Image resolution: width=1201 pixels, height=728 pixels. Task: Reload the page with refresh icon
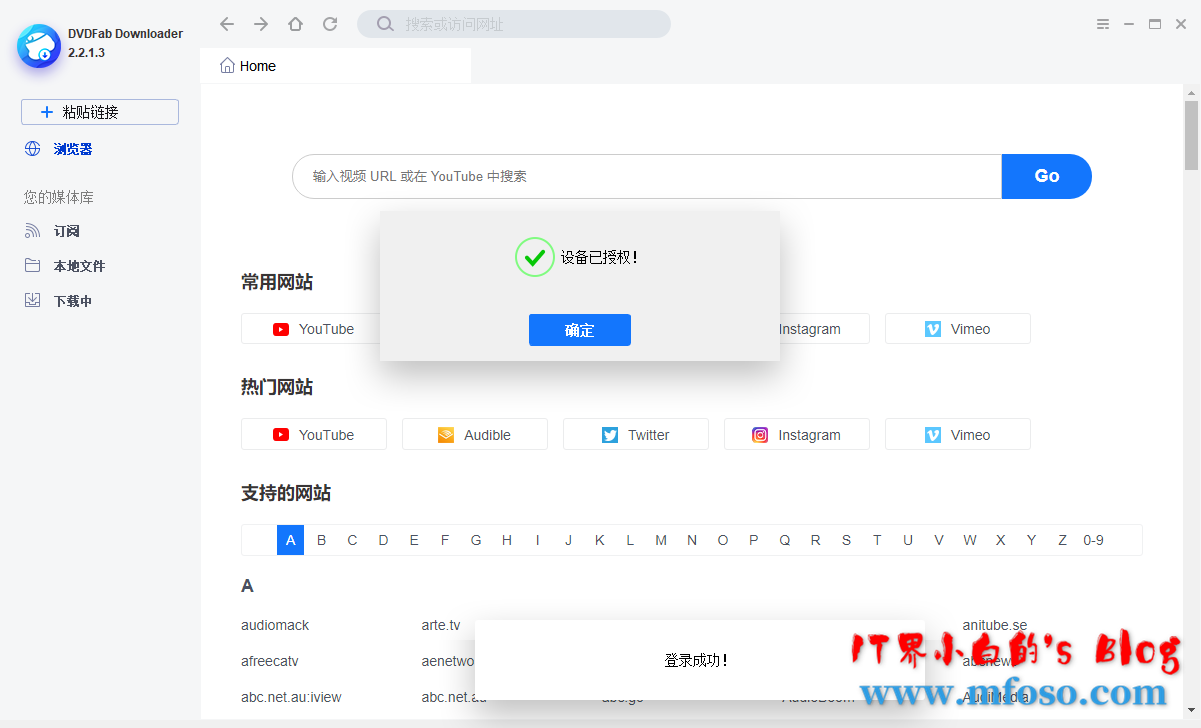[x=330, y=24]
